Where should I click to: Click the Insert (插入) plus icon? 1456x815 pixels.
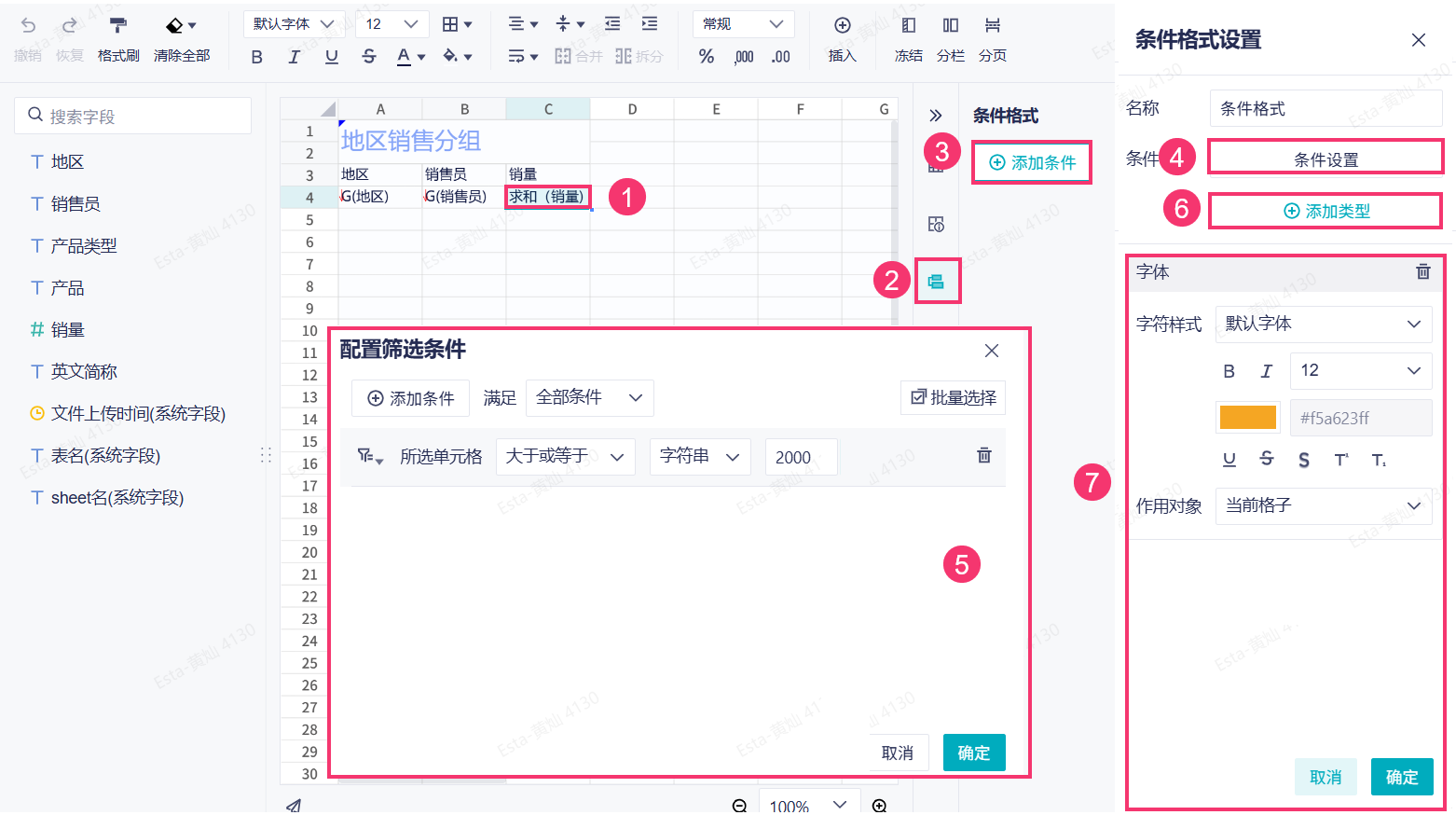click(842, 25)
